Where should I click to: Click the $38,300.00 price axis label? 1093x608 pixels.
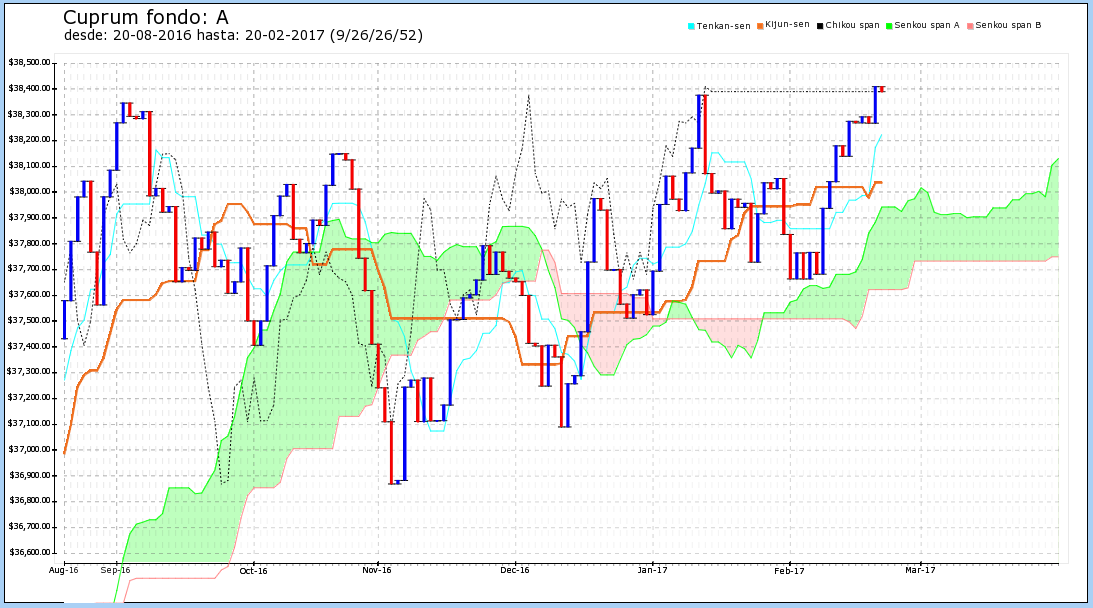pos(29,114)
